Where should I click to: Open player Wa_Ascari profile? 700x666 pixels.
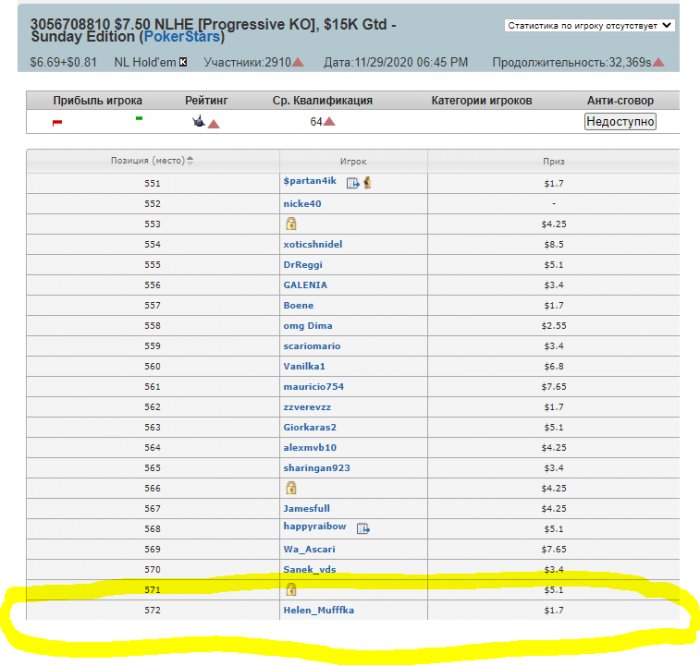pos(309,549)
